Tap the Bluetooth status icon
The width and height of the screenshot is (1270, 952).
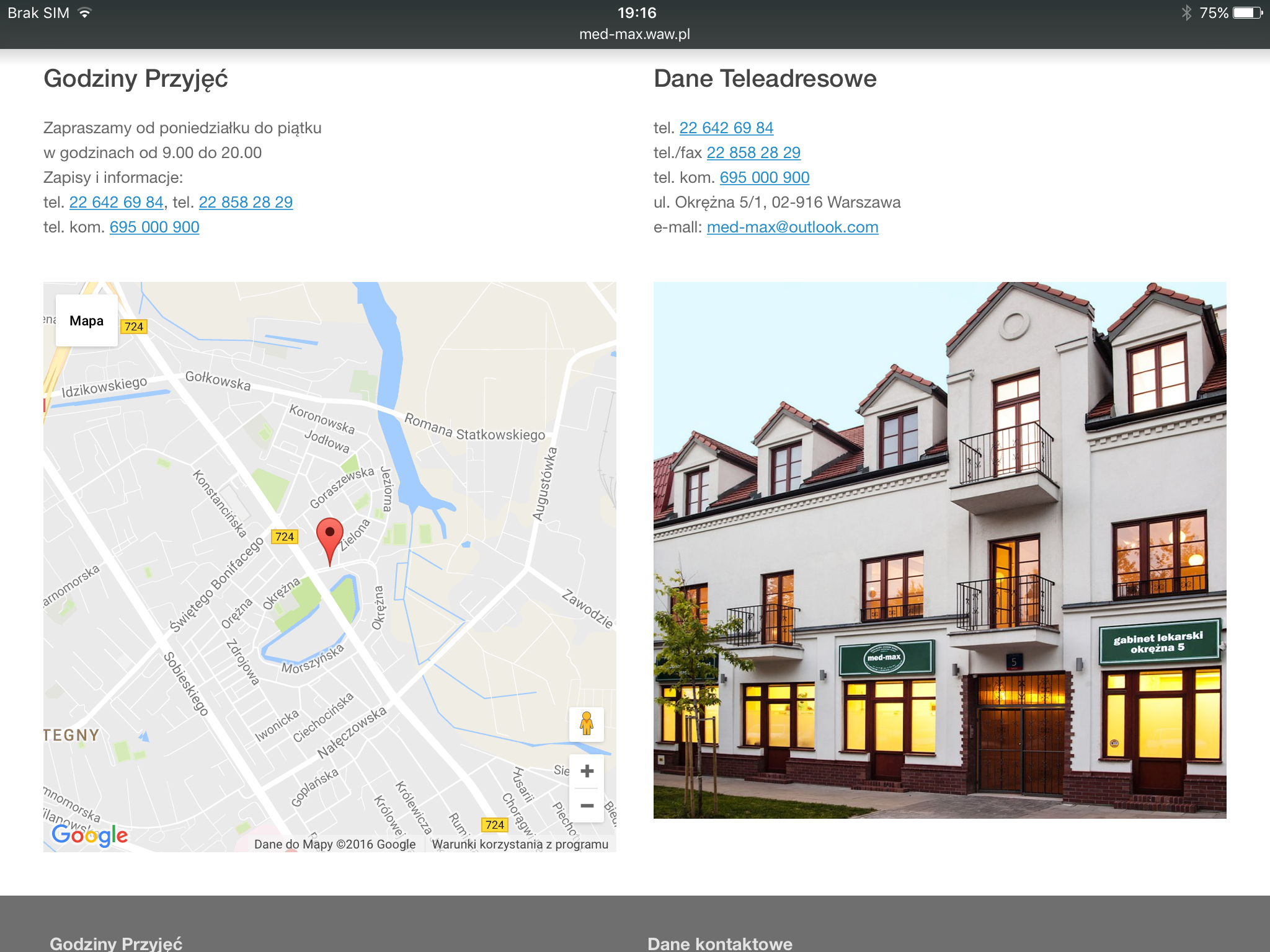tap(1186, 13)
